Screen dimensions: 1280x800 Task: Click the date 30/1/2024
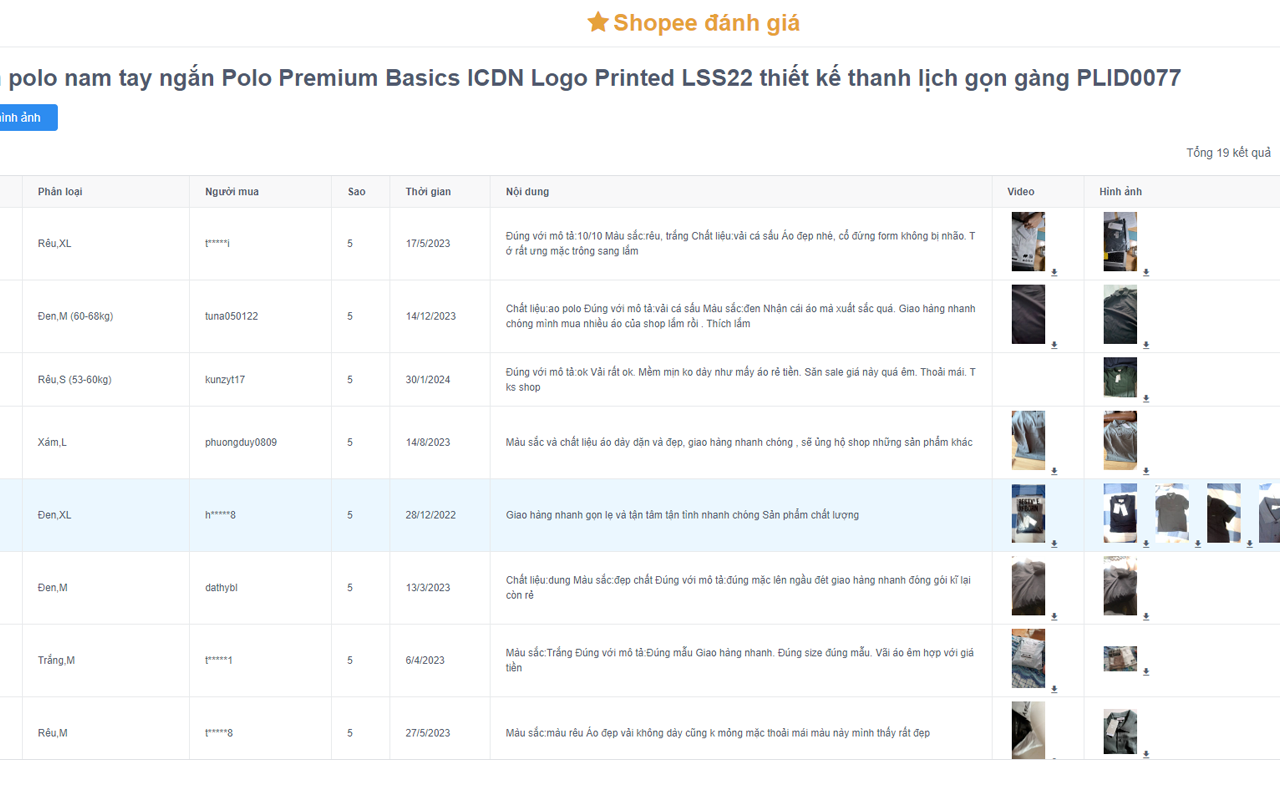pyautogui.click(x=428, y=380)
